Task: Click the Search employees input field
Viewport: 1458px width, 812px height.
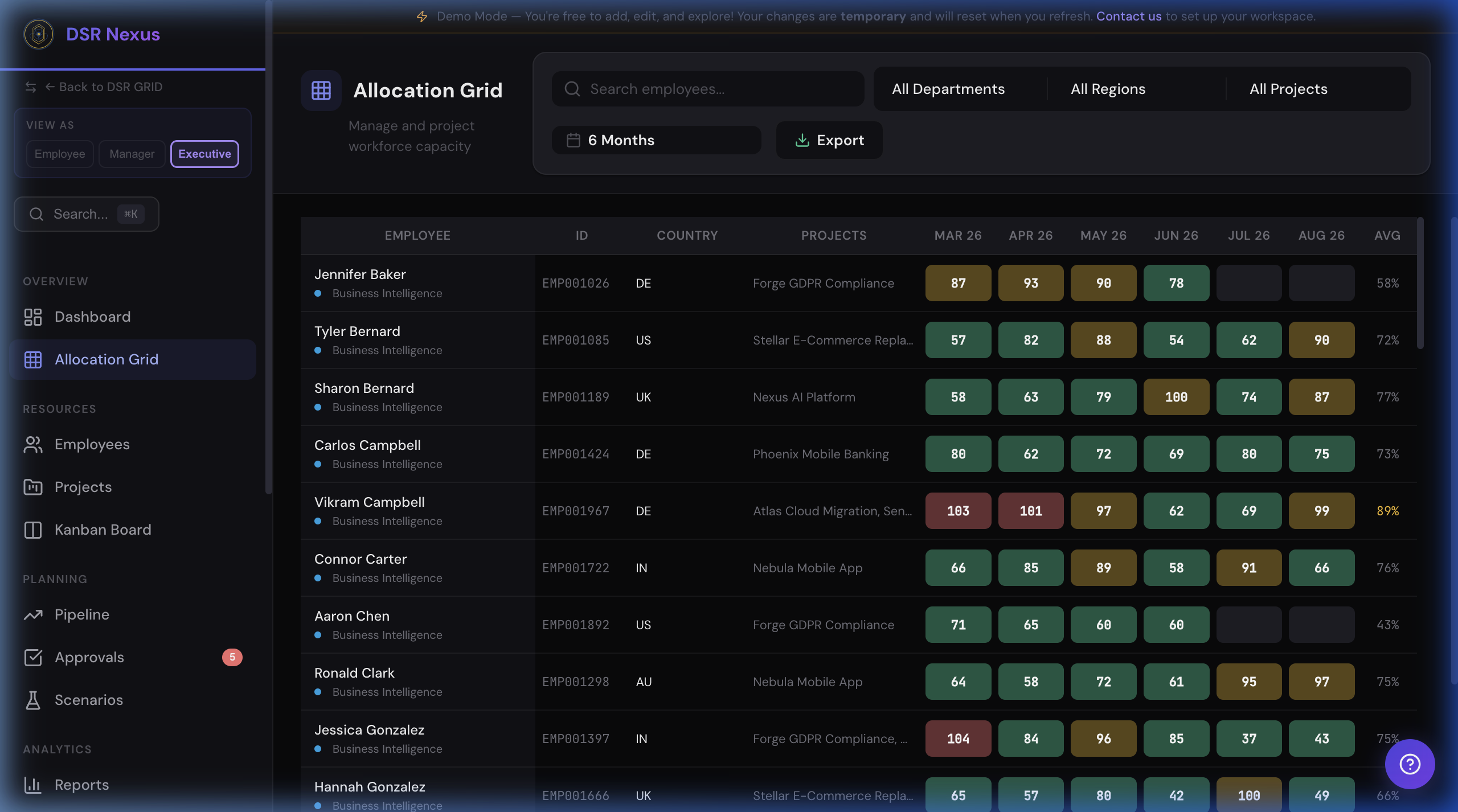Action: (x=707, y=89)
